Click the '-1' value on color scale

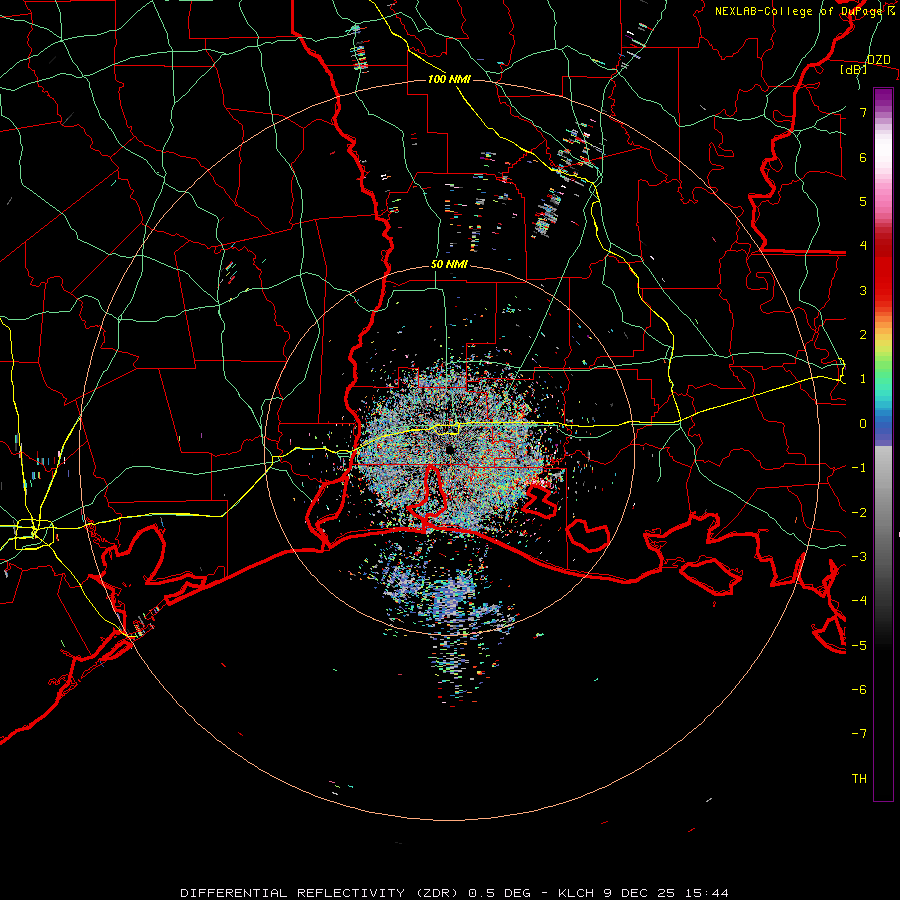[x=859, y=468]
